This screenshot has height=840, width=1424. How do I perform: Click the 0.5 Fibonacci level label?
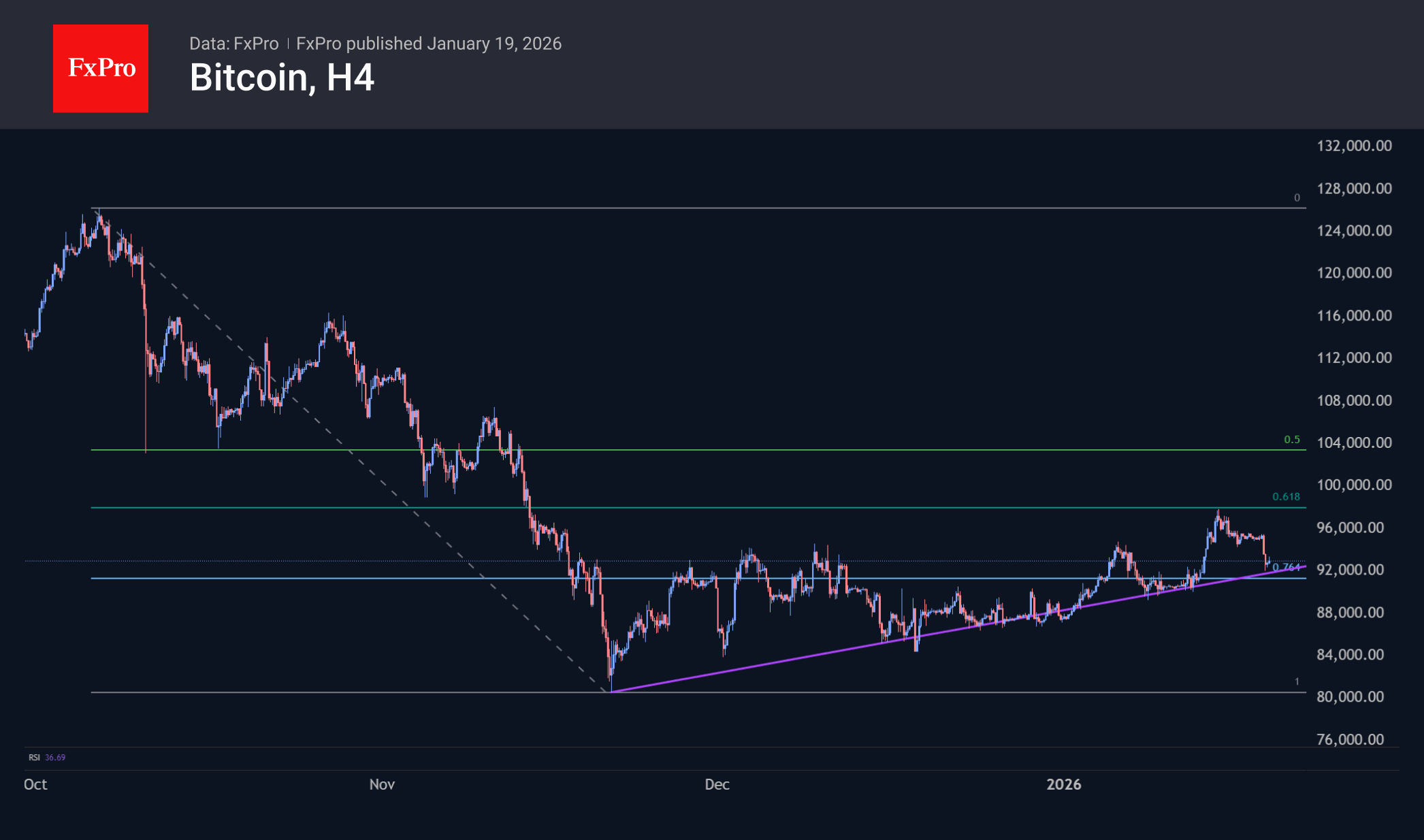pyautogui.click(x=1291, y=440)
